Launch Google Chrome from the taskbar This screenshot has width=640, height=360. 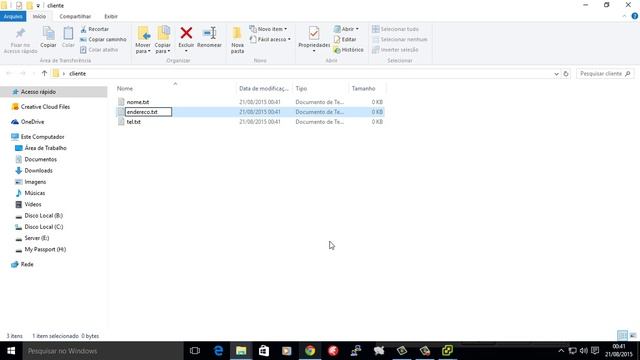pos(310,351)
